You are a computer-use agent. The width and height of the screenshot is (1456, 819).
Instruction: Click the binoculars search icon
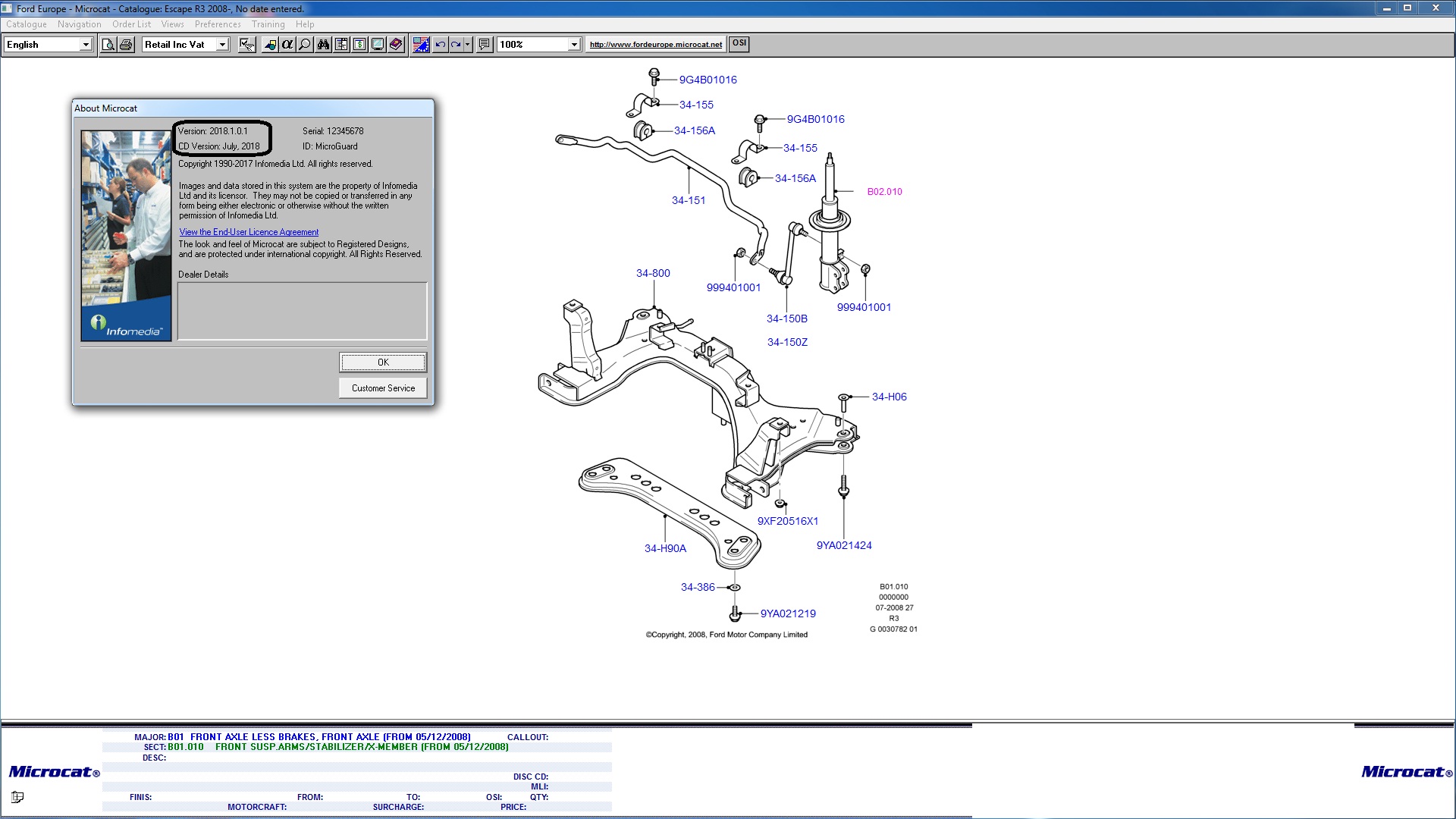coord(323,45)
